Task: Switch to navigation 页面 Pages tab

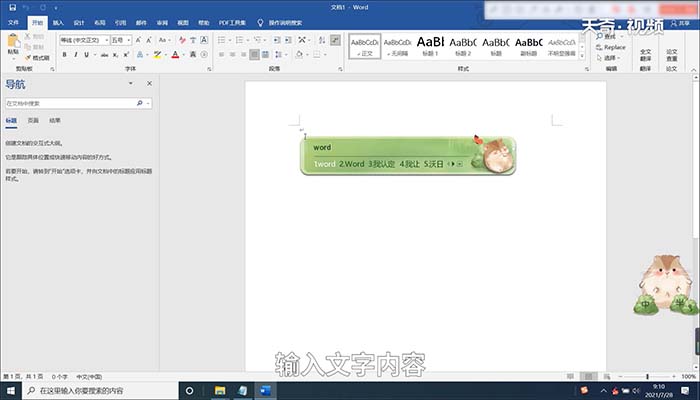Action: point(33,121)
